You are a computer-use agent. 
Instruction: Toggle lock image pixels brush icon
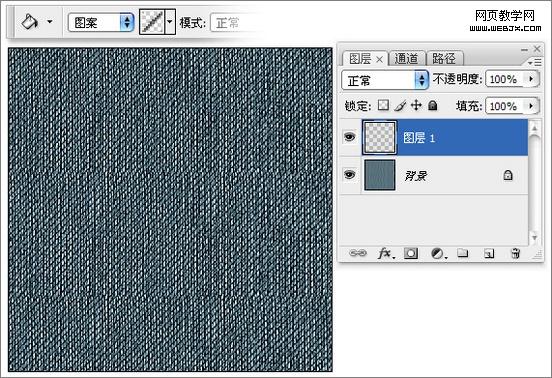pos(400,105)
